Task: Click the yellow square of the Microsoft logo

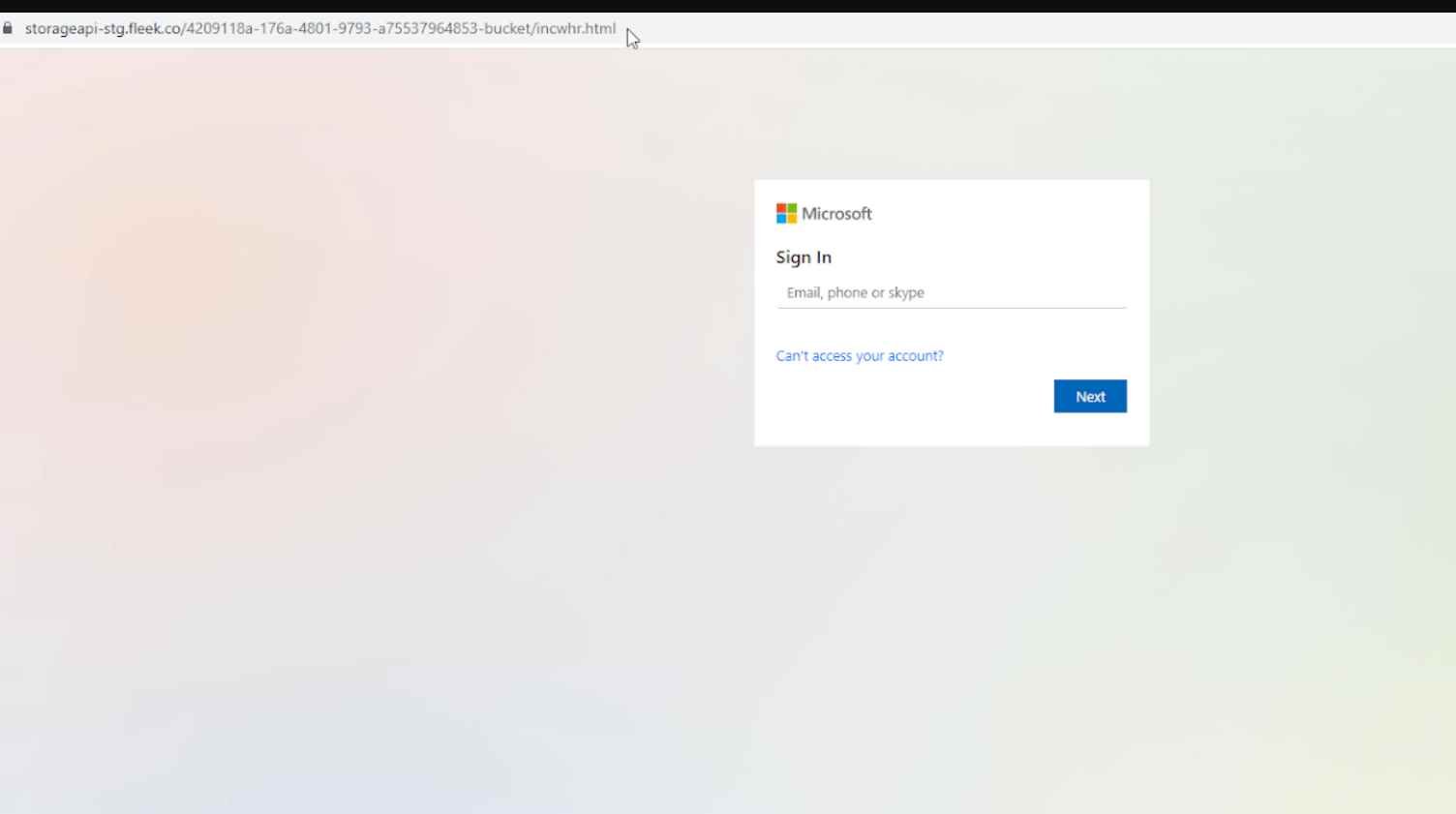Action: [792, 219]
